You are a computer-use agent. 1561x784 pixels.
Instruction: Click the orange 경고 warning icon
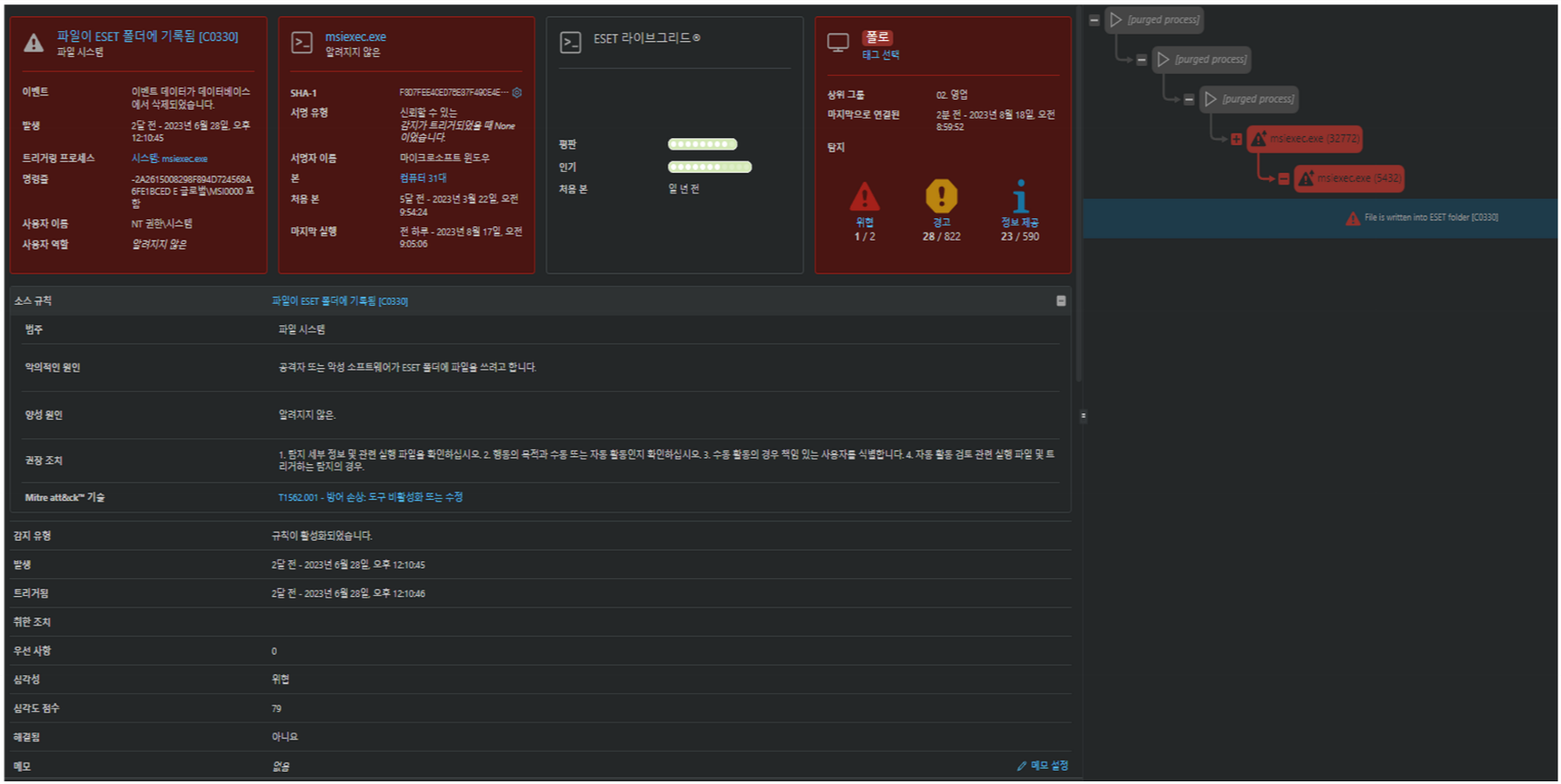[x=942, y=196]
